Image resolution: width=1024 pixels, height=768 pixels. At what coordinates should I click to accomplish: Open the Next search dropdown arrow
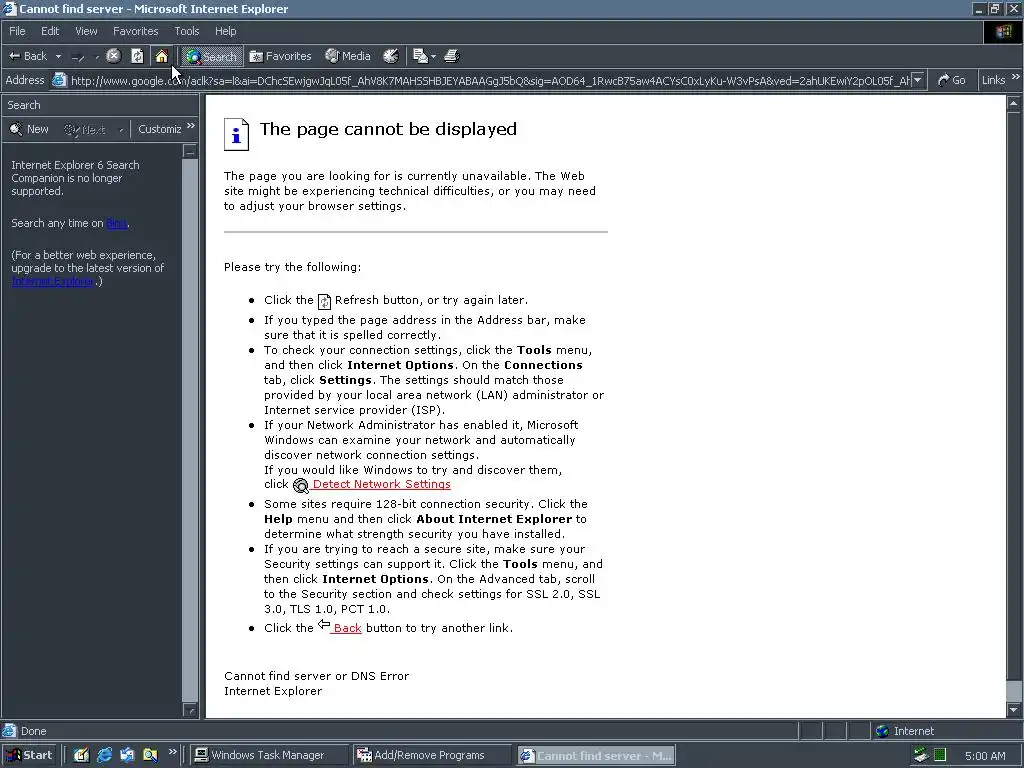tap(121, 130)
